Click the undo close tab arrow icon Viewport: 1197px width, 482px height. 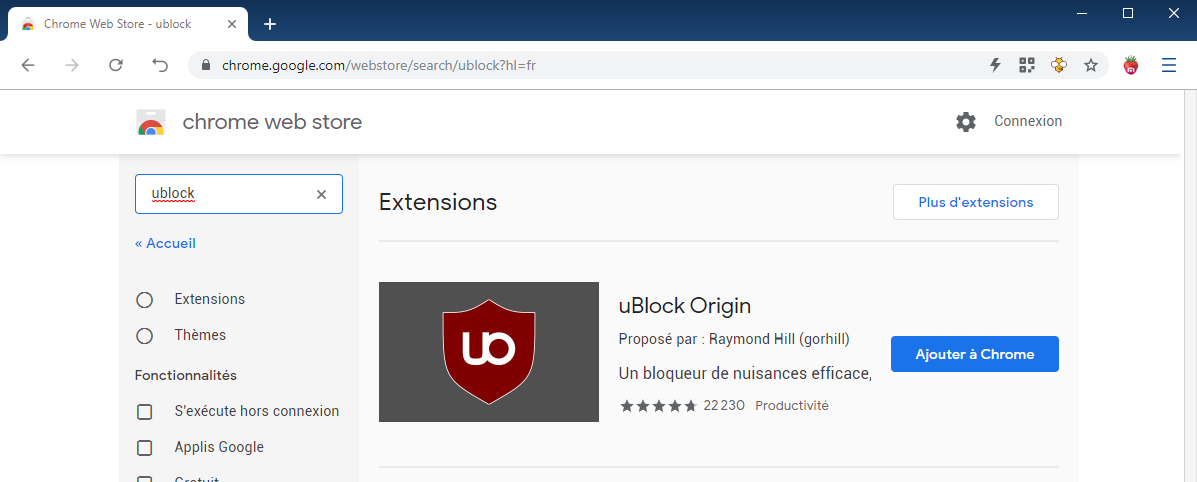[x=160, y=65]
